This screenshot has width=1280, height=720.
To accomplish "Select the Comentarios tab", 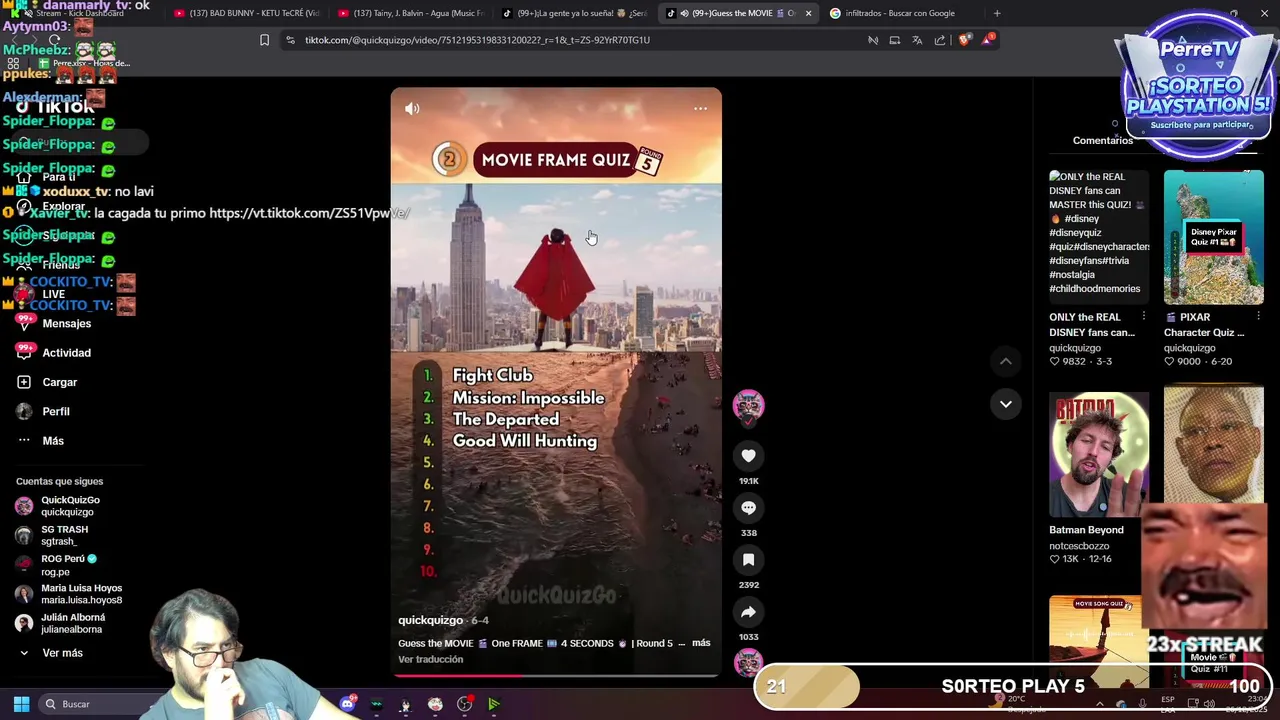I will (1102, 141).
